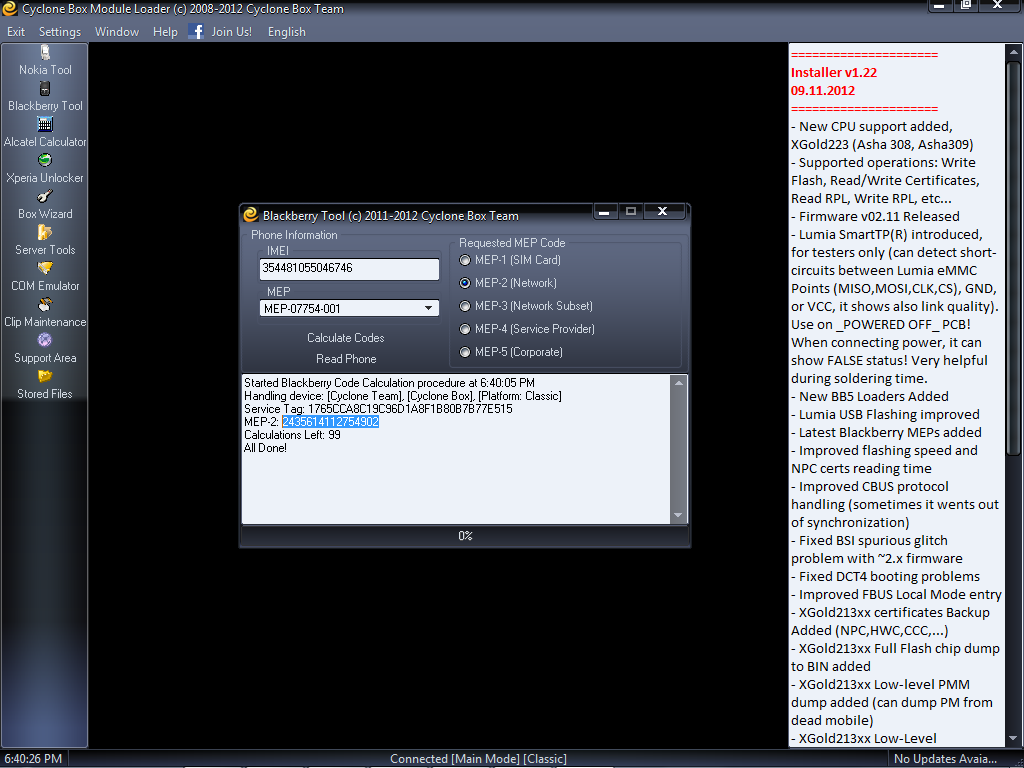Select MEP-1 (SIM Card) radio option
The height and width of the screenshot is (768, 1024).
coord(466,260)
